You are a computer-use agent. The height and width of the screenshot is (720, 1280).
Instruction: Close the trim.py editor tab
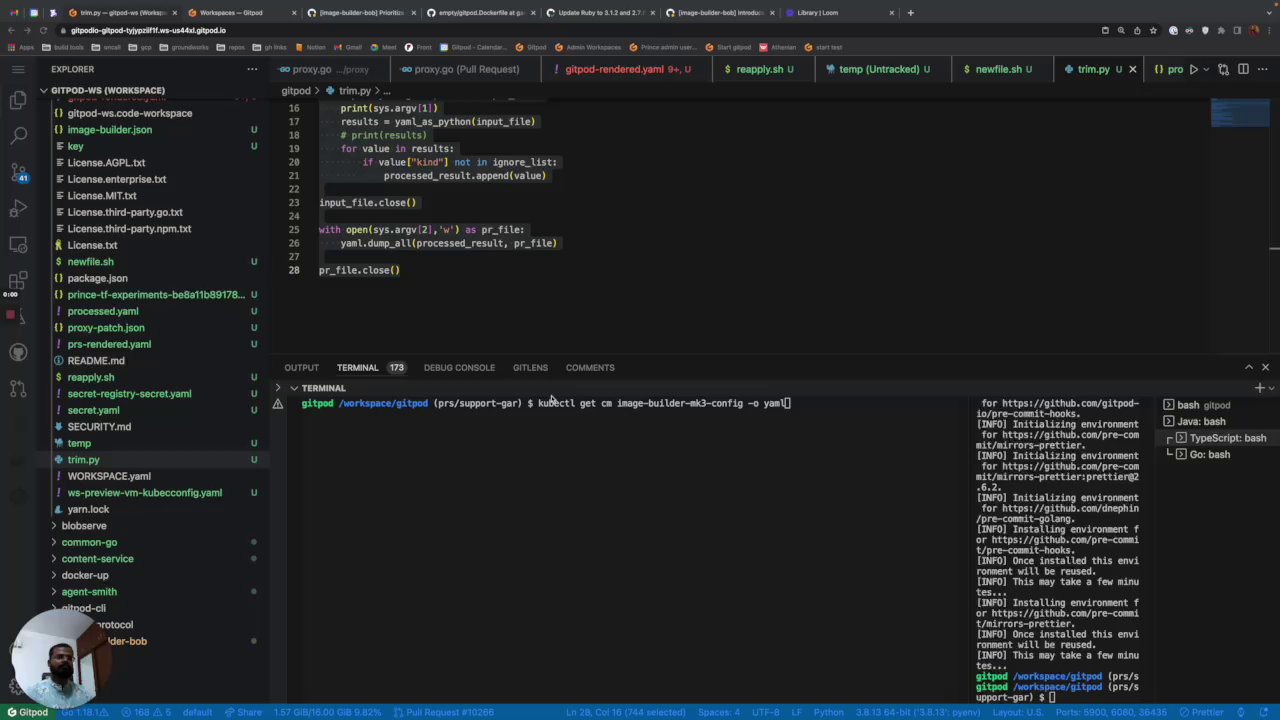coord(1132,69)
